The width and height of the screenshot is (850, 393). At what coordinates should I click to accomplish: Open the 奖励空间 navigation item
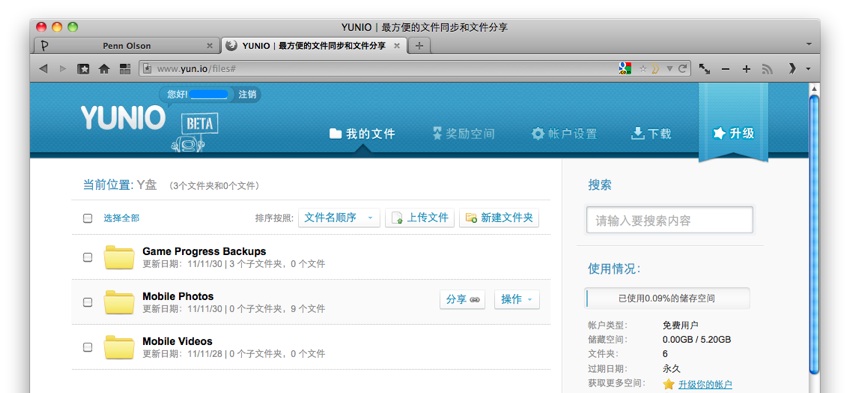coord(463,133)
